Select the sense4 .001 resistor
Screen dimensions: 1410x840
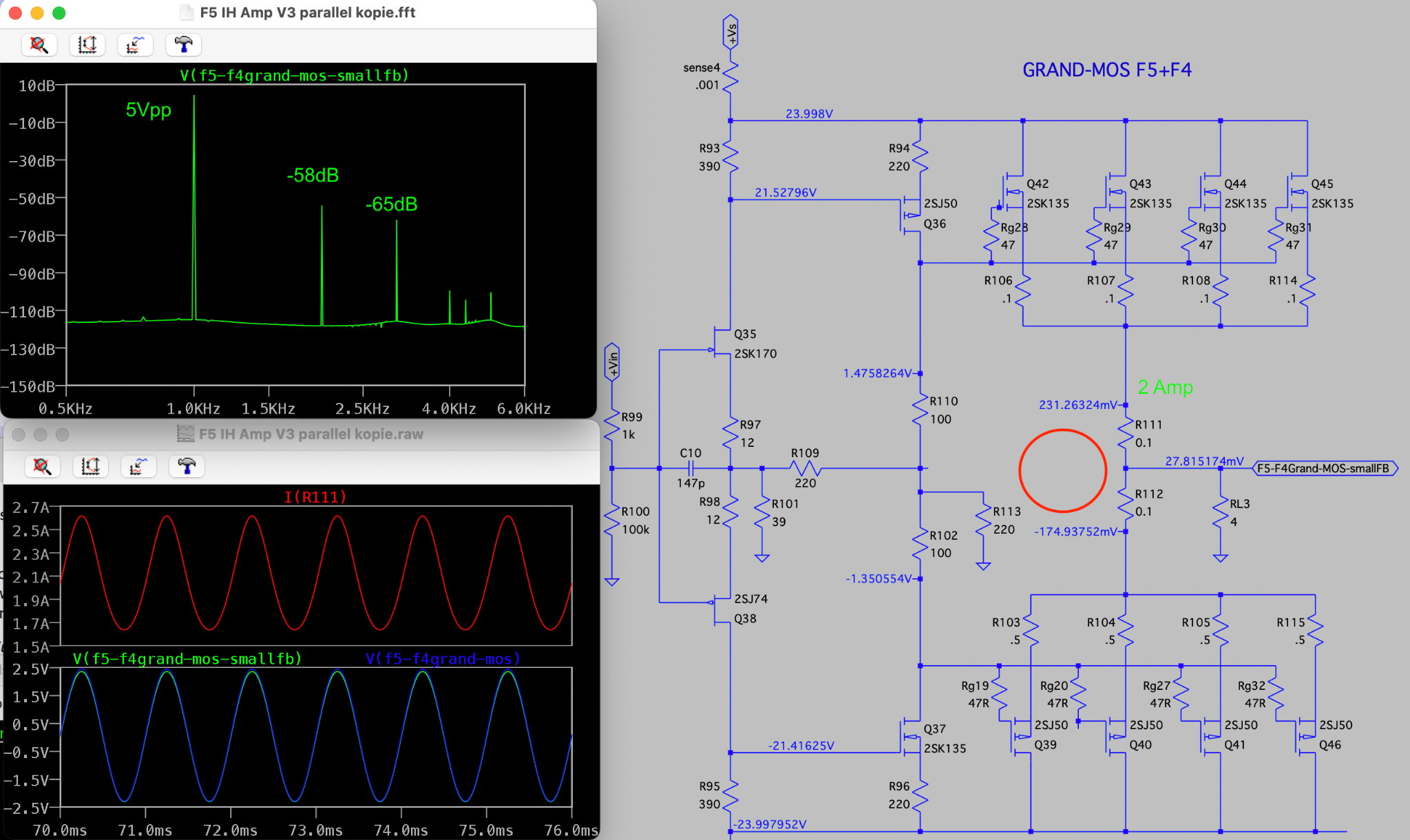730,76
